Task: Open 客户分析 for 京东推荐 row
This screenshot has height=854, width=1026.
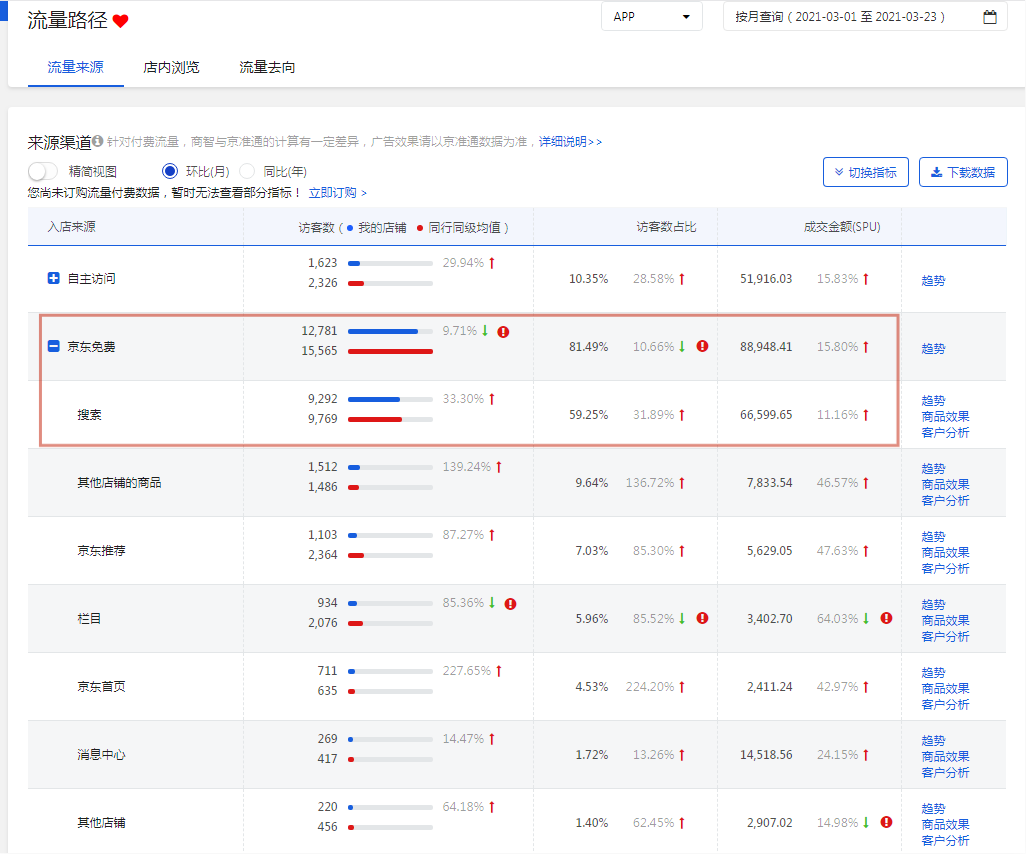Action: tap(945, 569)
